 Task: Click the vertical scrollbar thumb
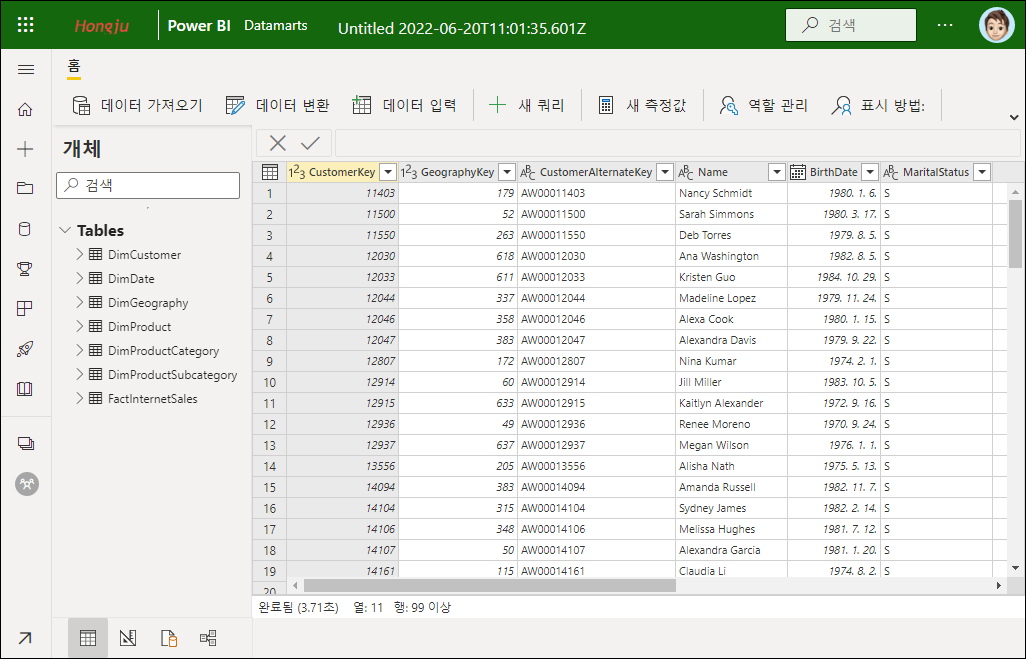(x=1015, y=234)
